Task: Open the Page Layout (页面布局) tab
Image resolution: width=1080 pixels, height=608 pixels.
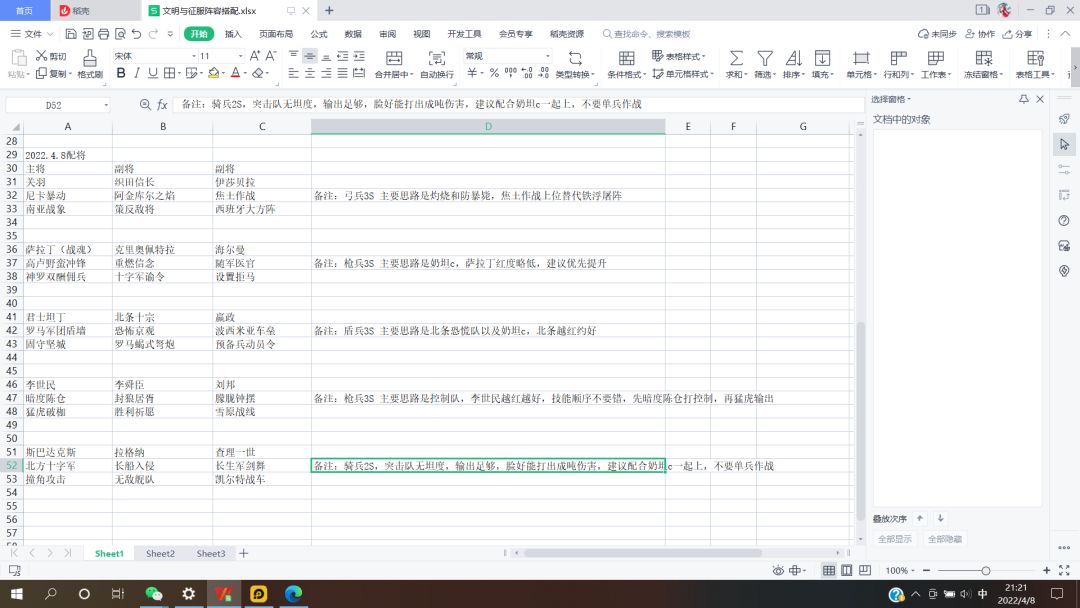Action: pyautogui.click(x=276, y=34)
